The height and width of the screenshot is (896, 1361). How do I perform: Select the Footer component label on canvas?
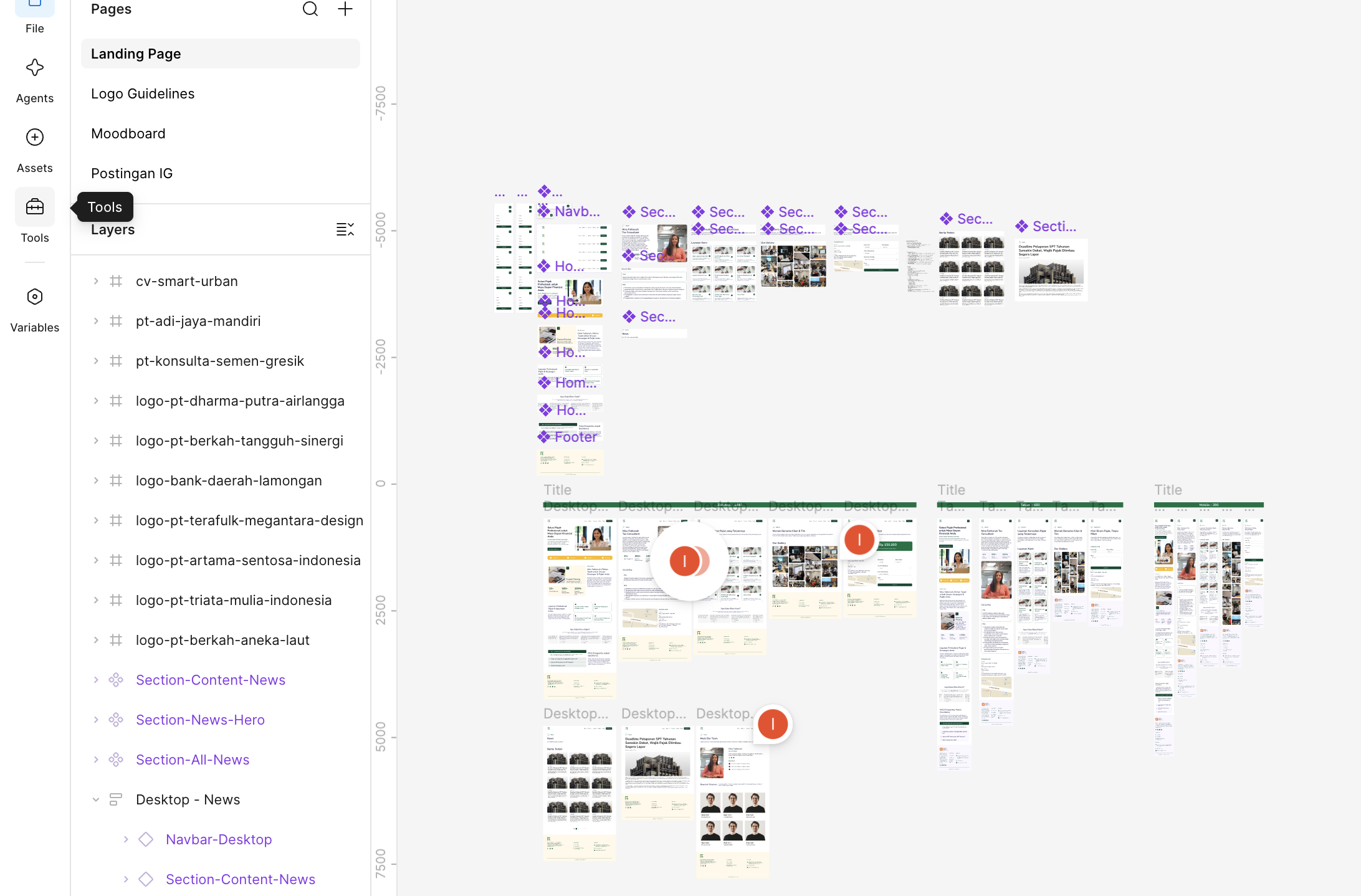568,437
